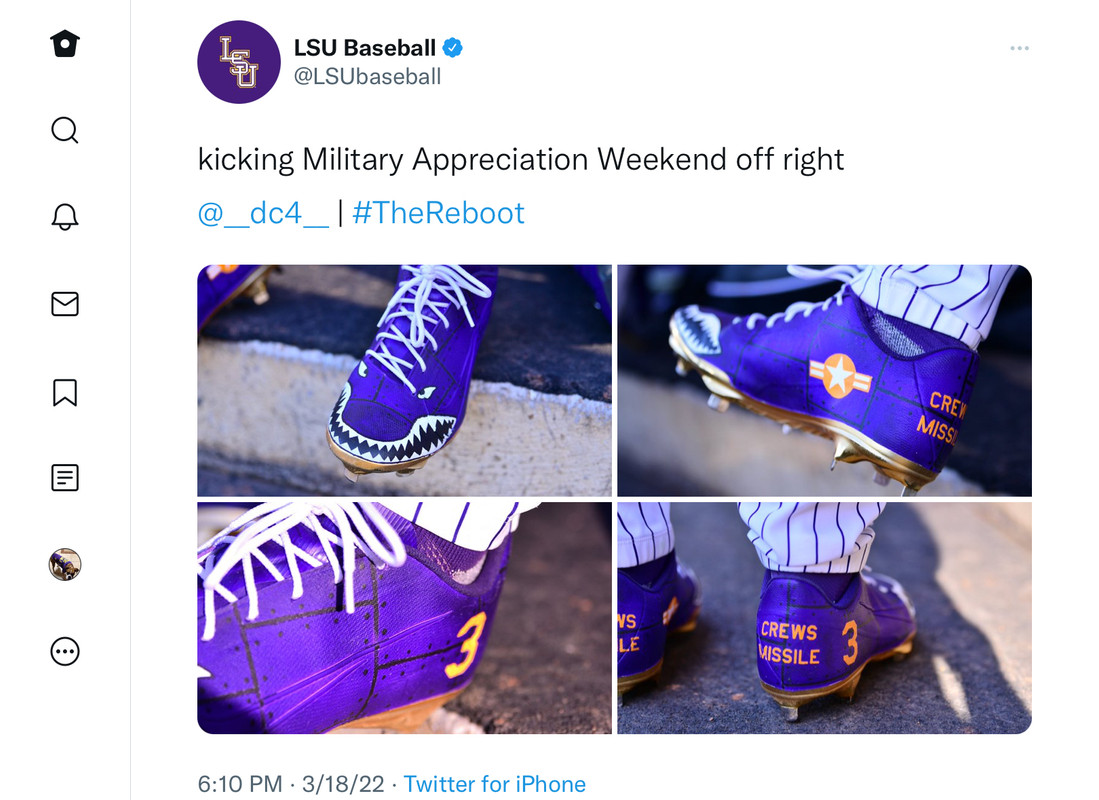Open Messages envelope icon
The height and width of the screenshot is (800, 1099).
coord(64,304)
